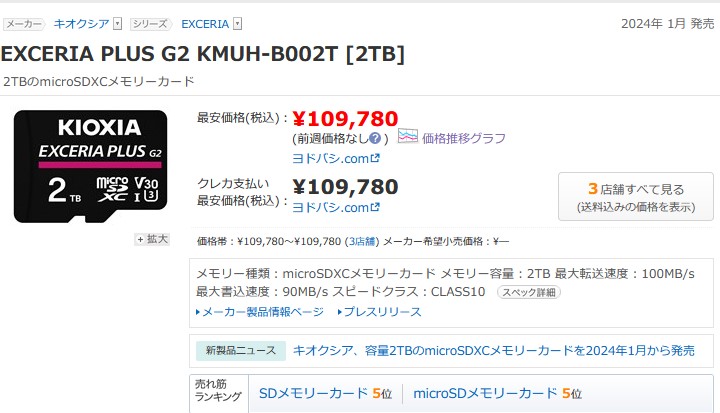The width and height of the screenshot is (720, 413).
Task: Click the 3店舗すべて見る button
Action: [x=636, y=197]
